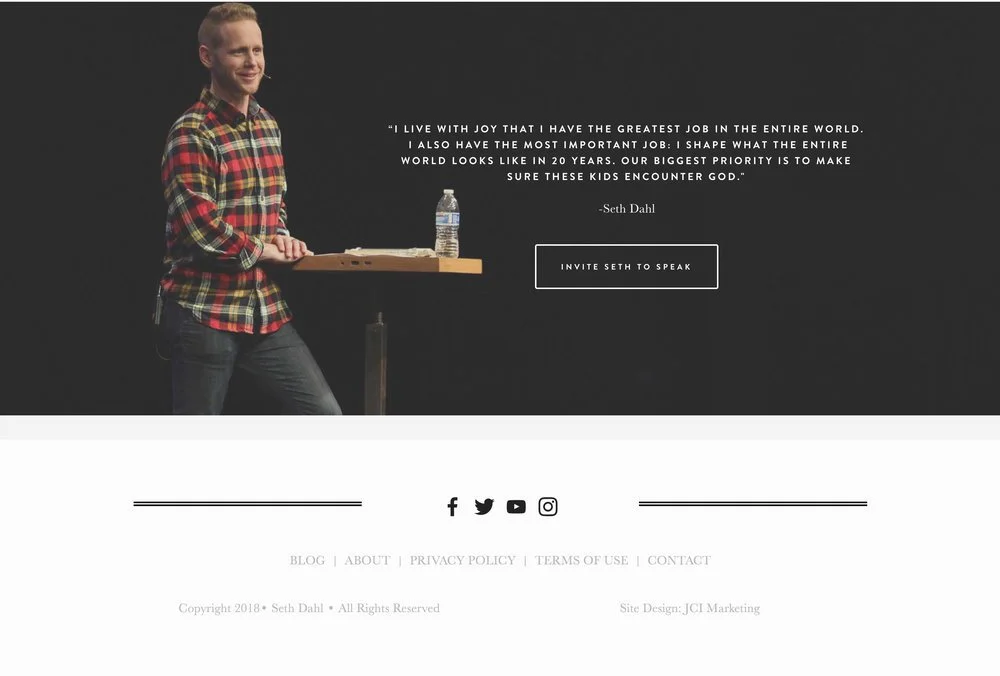The width and height of the screenshot is (1000, 676).
Task: Click the water bottle on the podium
Action: [x=447, y=223]
